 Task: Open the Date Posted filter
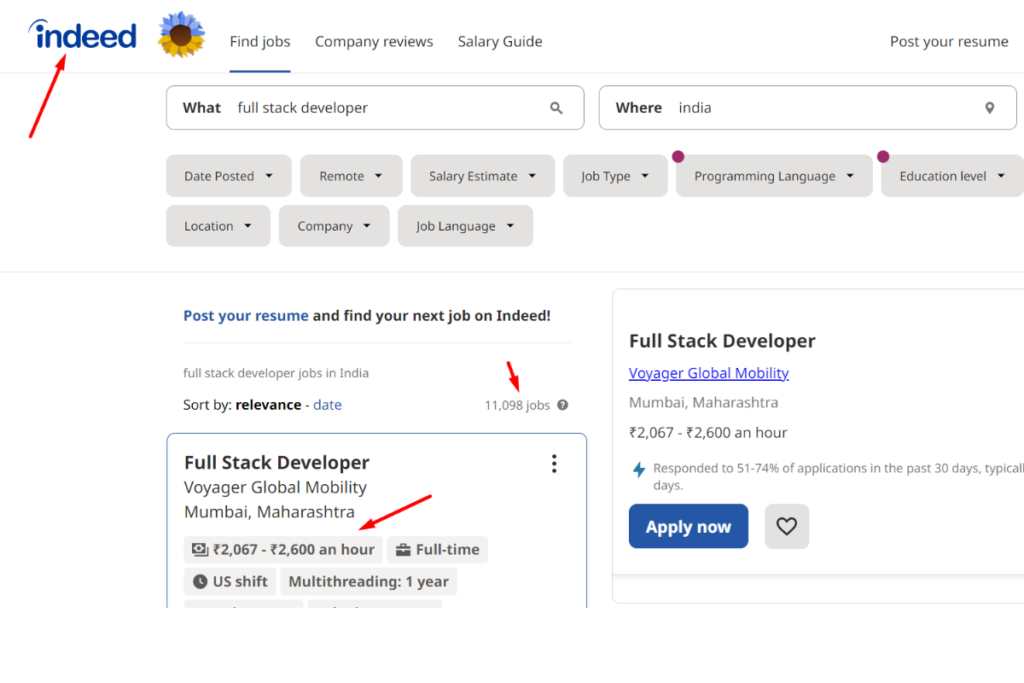[228, 175]
